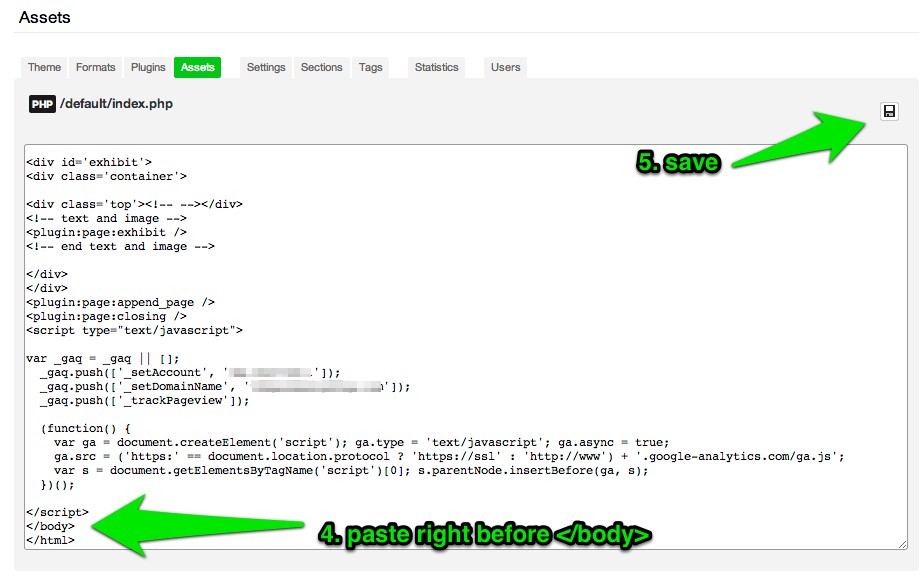The image size is (924, 585).
Task: Switch to the Sections tab
Action: coord(321,67)
